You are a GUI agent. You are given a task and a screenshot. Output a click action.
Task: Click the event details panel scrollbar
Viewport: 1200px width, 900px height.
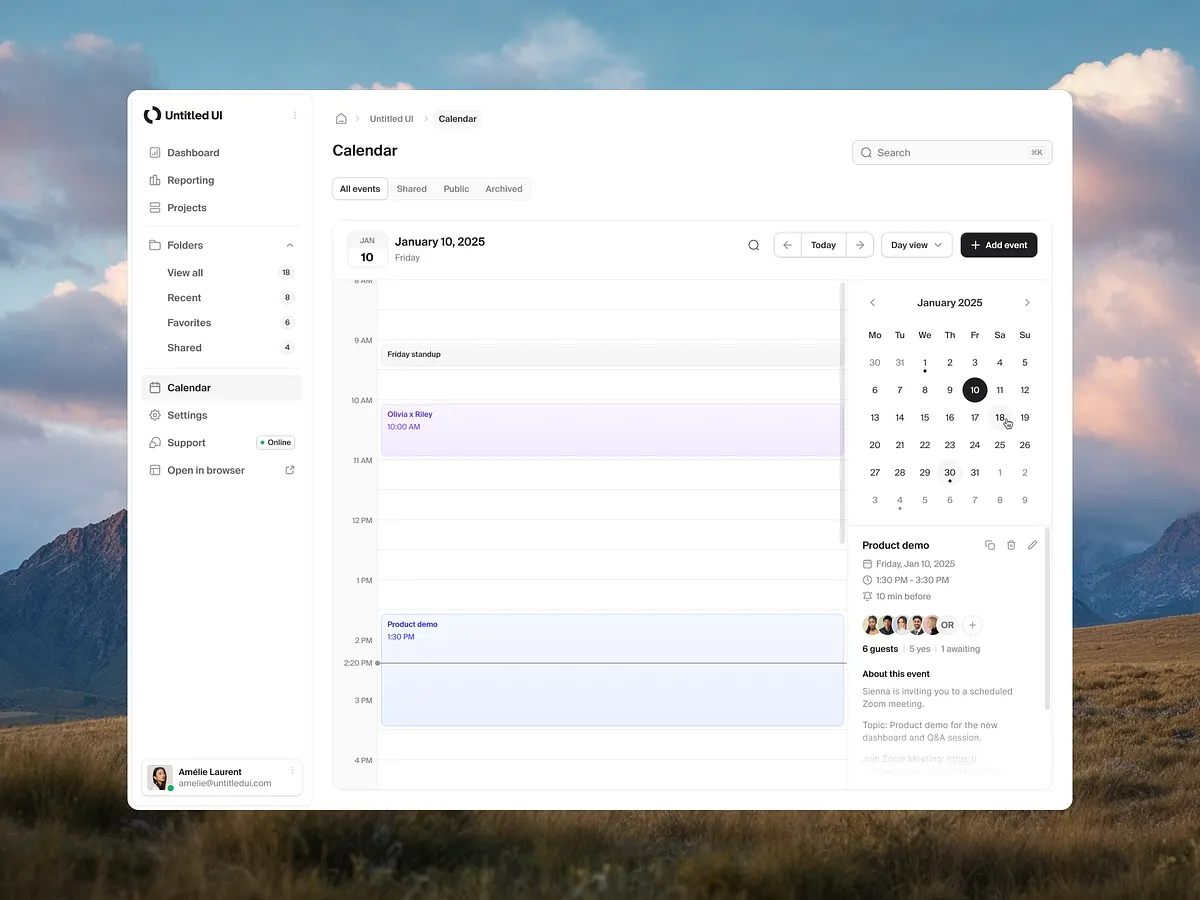click(x=1047, y=619)
